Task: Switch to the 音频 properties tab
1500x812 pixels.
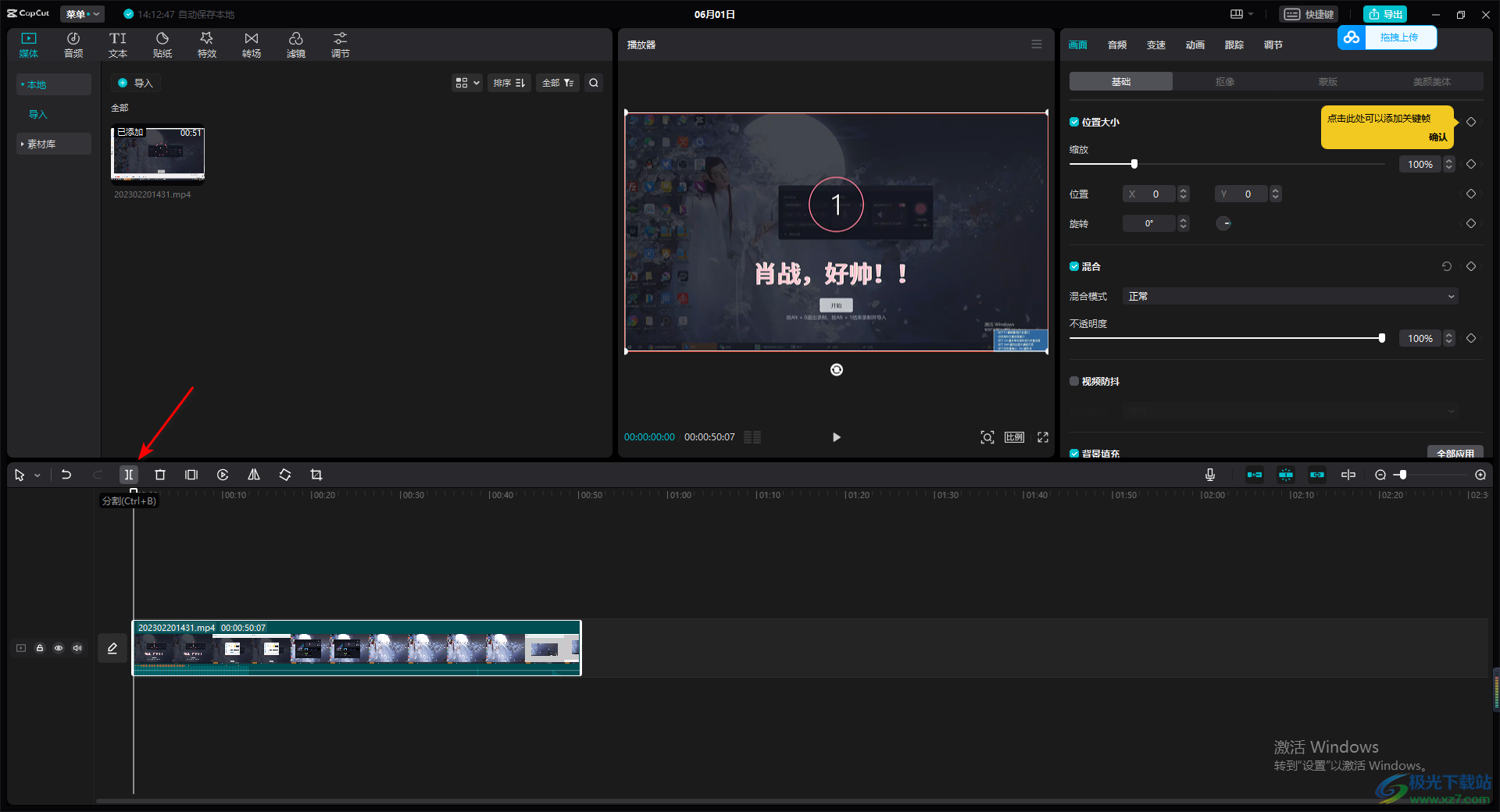Action: 1117,45
